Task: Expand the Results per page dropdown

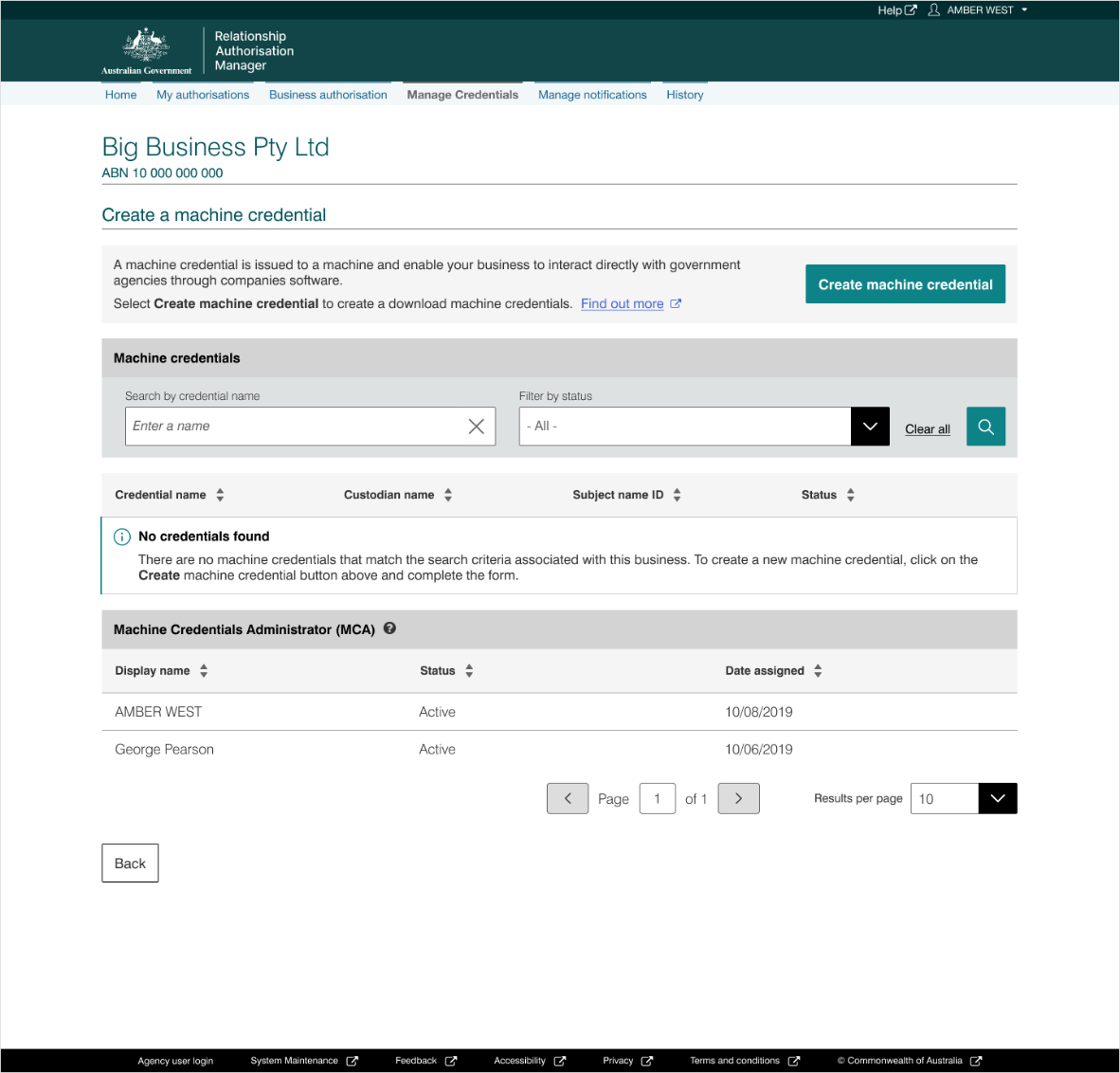Action: tap(997, 799)
